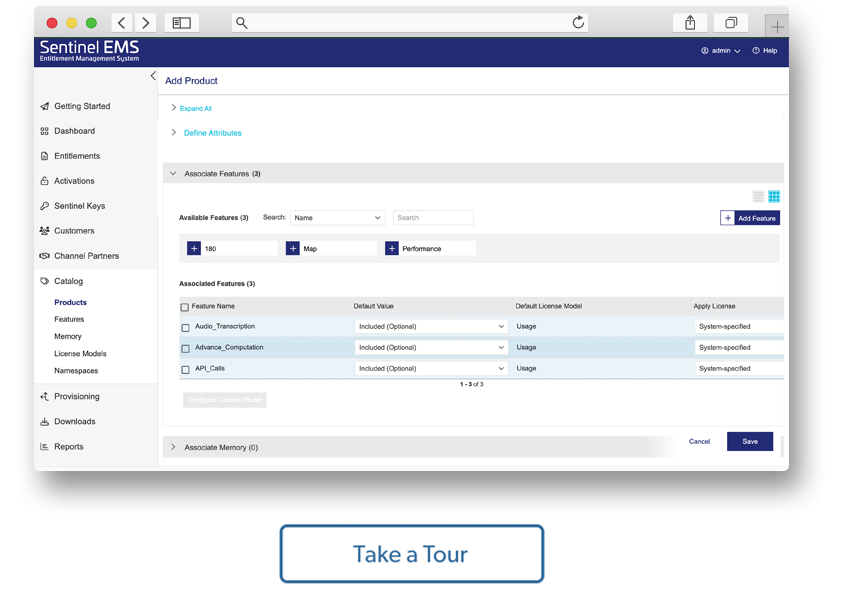
Task: Click the feature Search input field
Action: [433, 218]
